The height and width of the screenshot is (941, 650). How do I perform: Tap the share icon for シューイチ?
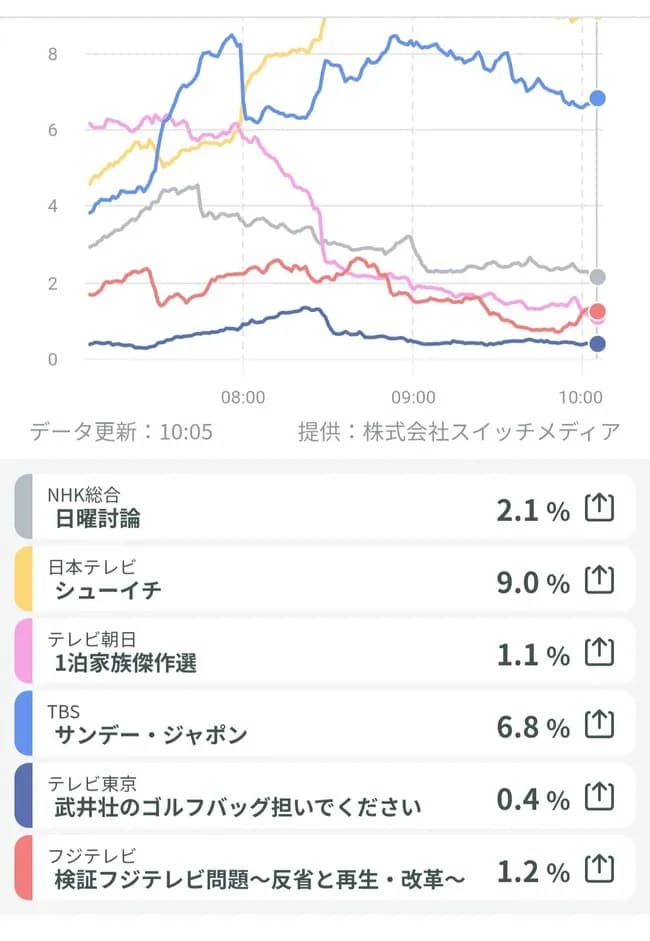599,580
